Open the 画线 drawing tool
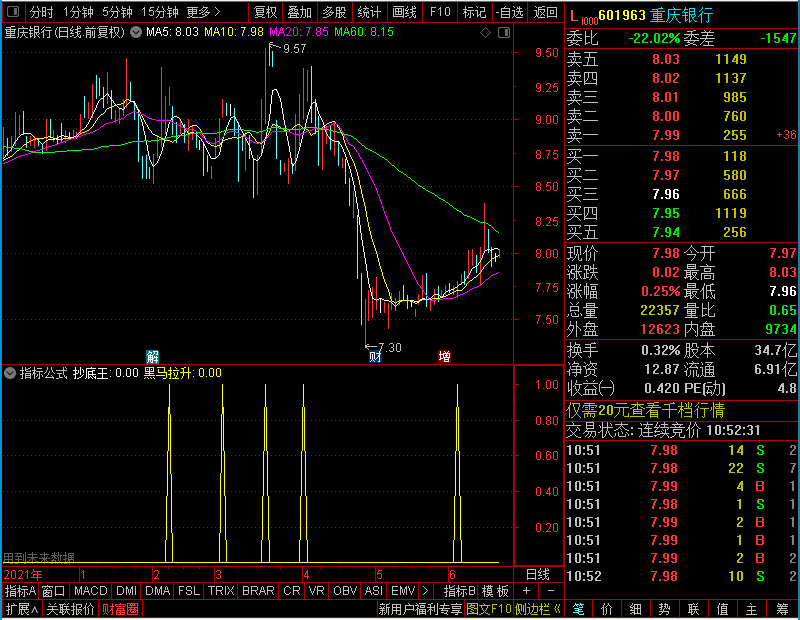 404,12
